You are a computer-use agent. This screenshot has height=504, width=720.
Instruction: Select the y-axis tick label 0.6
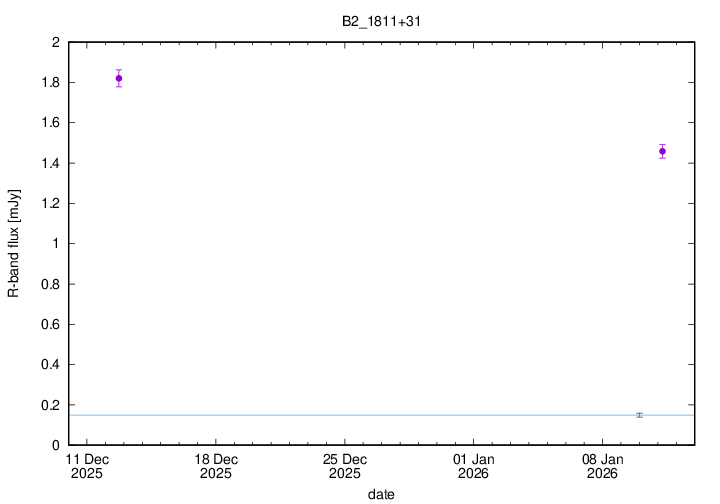(50, 324)
